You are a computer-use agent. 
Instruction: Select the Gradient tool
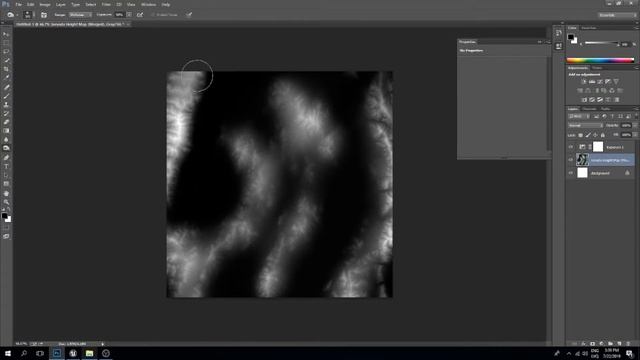point(6,131)
